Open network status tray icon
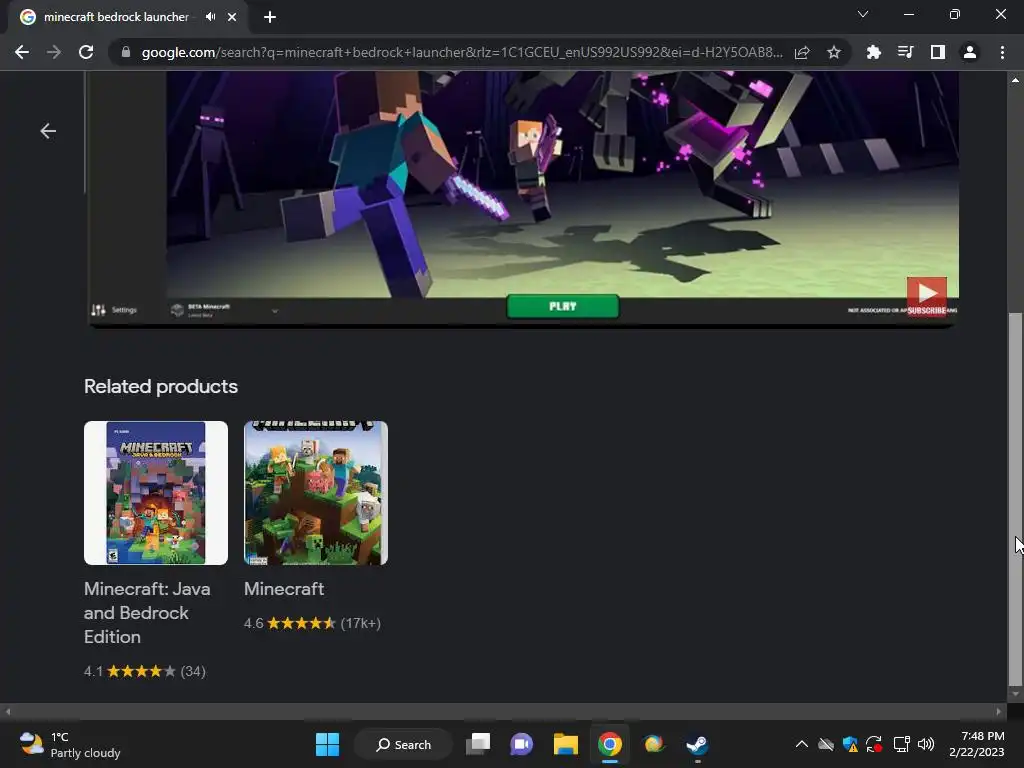Viewport: 1024px width, 768px height. point(901,744)
